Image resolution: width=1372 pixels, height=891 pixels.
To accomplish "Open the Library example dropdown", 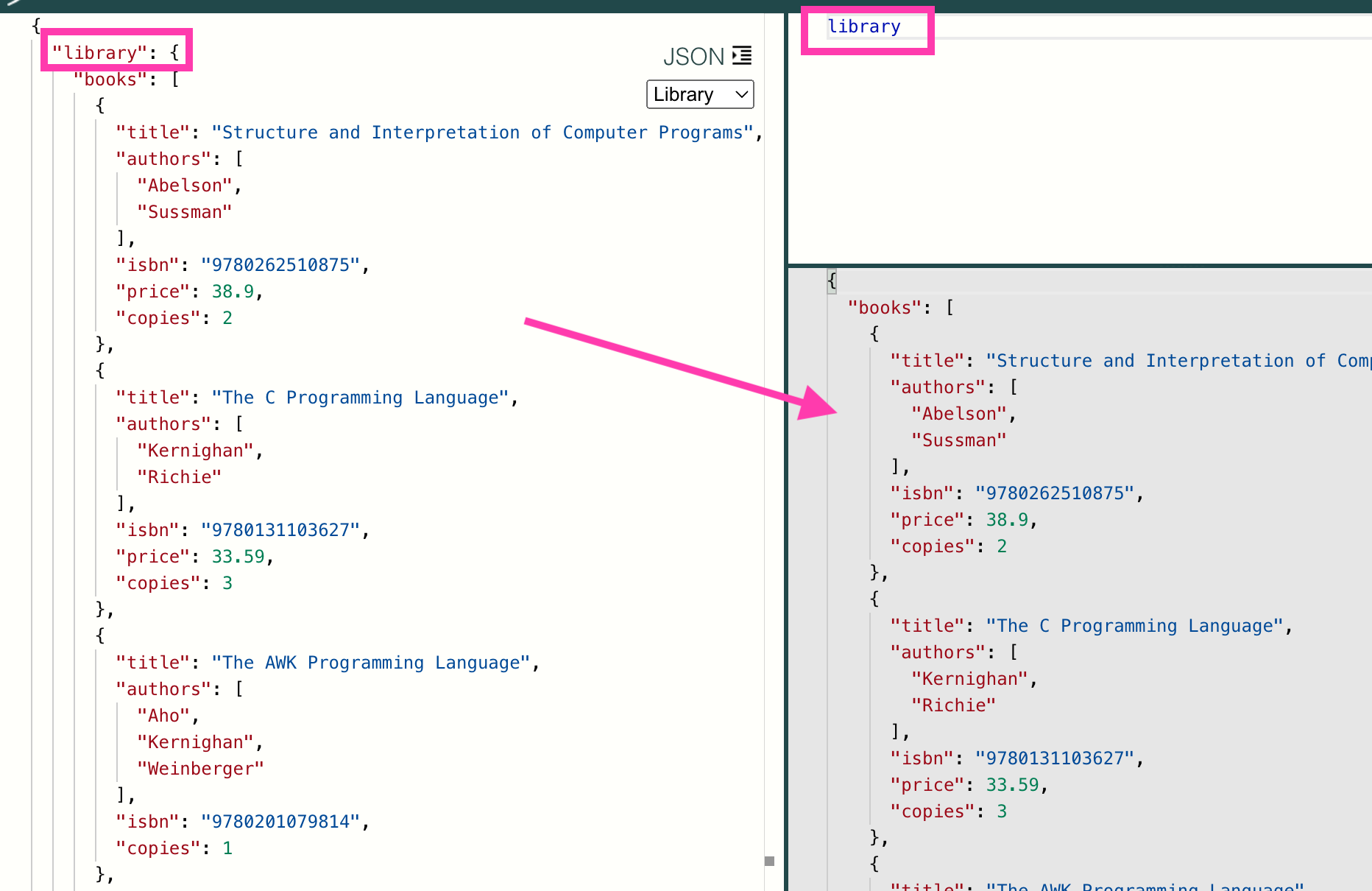I will (699, 94).
